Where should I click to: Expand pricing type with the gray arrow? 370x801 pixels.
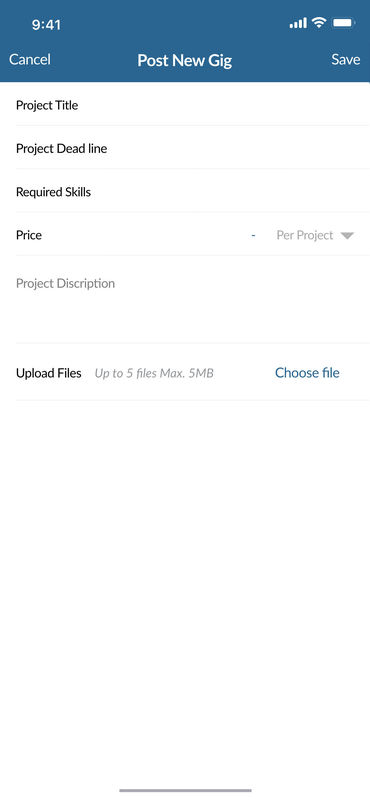(x=348, y=235)
